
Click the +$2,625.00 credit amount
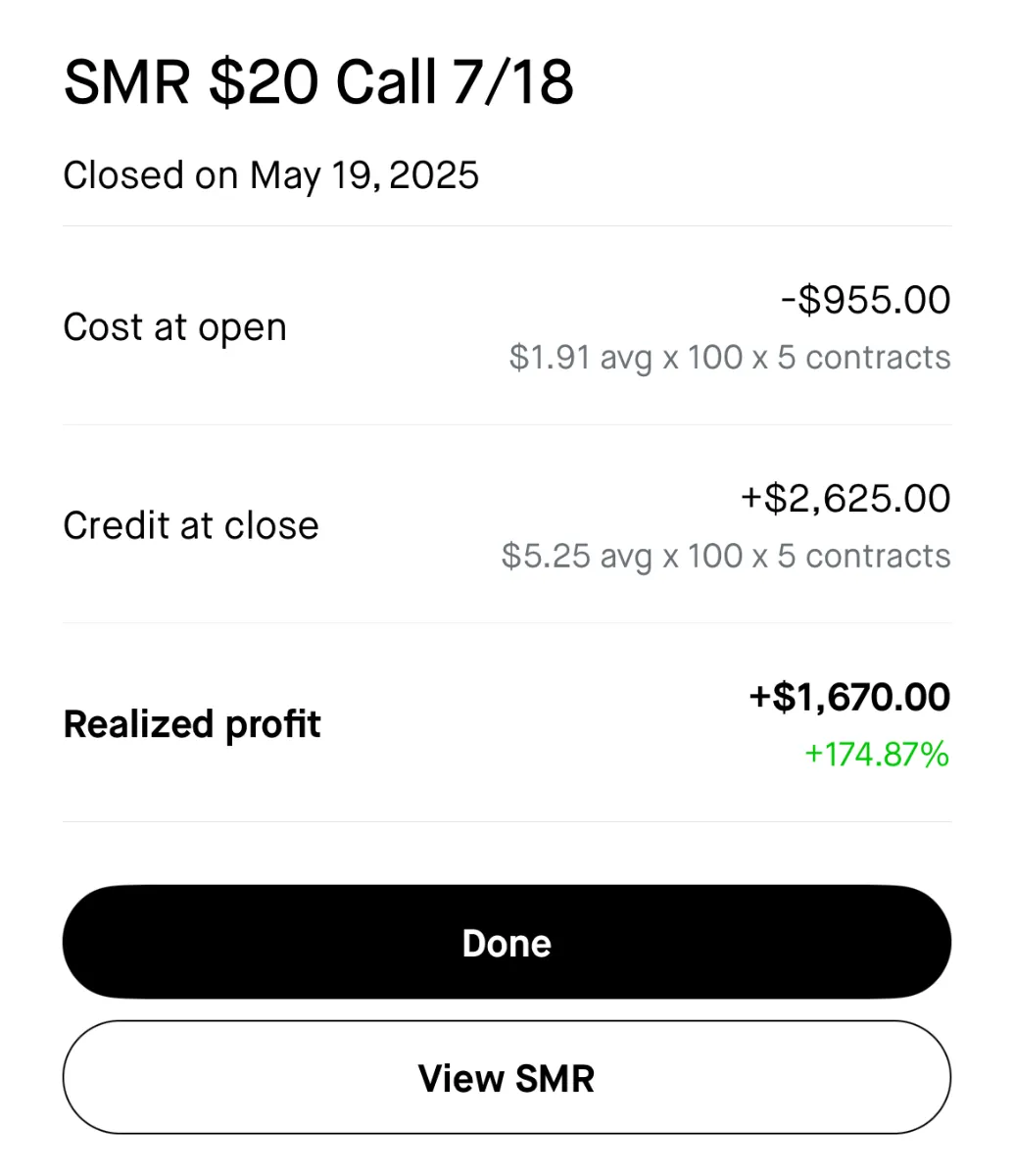pyautogui.click(x=845, y=499)
